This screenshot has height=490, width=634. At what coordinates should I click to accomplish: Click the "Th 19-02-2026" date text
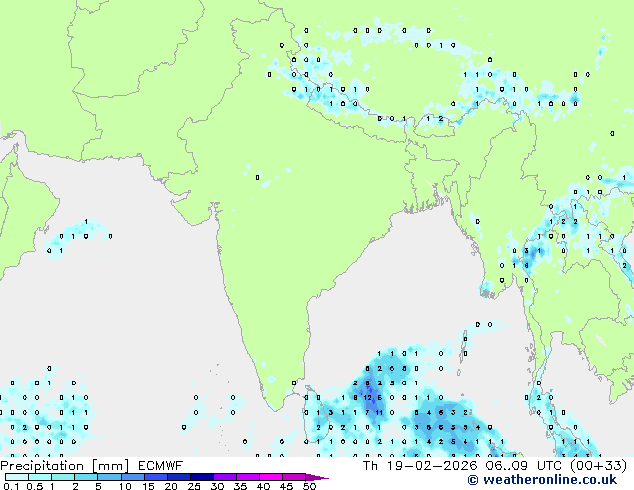[420, 466]
